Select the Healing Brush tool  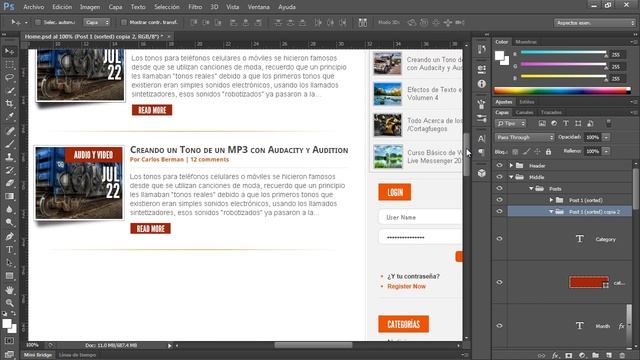click(x=9, y=131)
